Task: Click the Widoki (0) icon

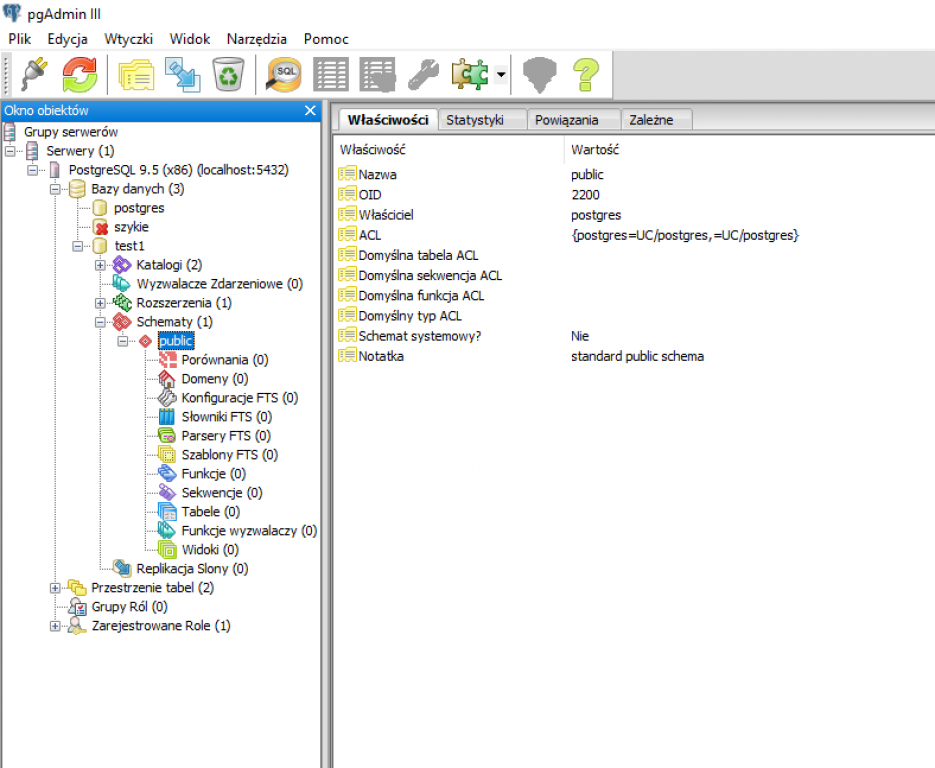Action: click(x=168, y=550)
